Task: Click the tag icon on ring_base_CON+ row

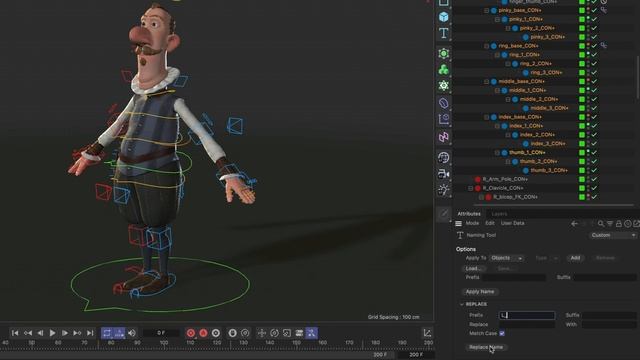Action: click(603, 46)
